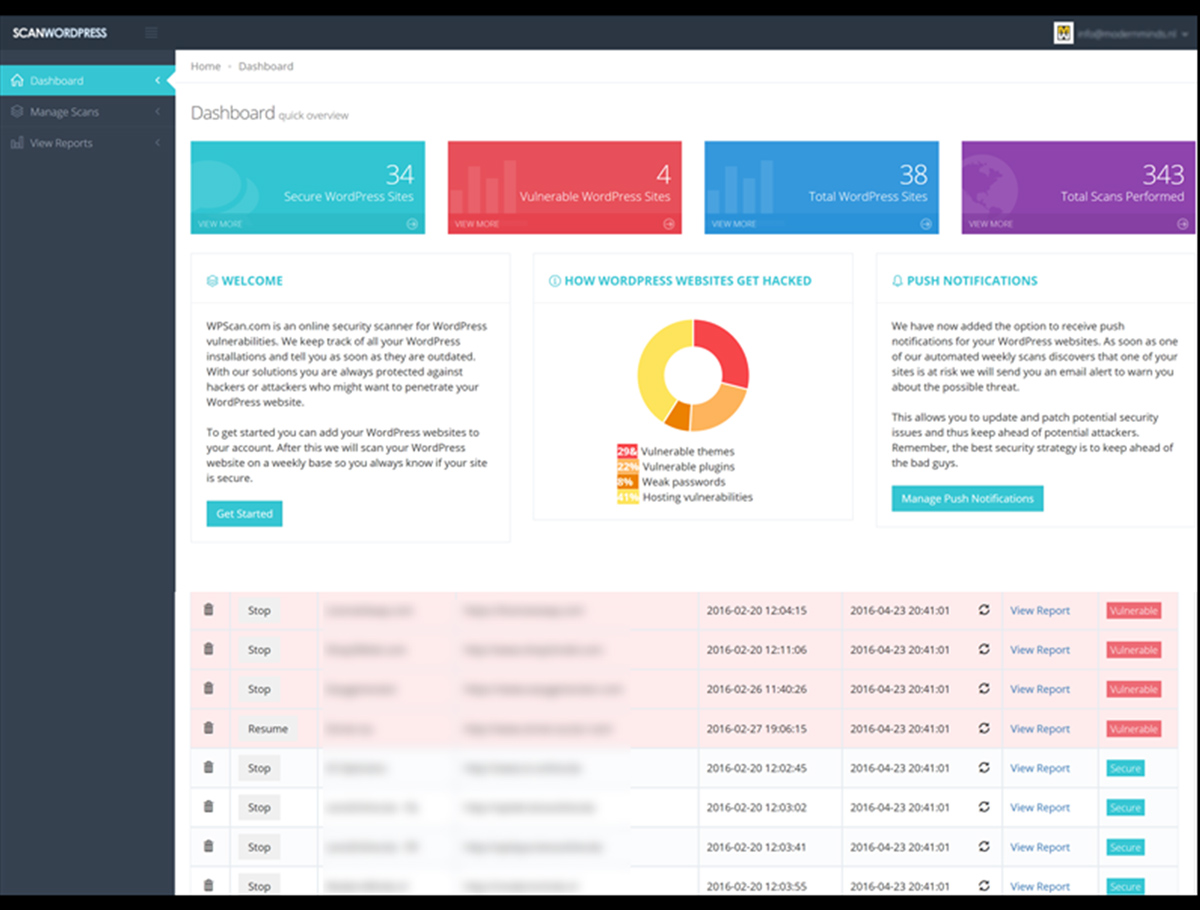Select View Reports in the sidebar
Image resolution: width=1200 pixels, height=910 pixels.
click(87, 143)
